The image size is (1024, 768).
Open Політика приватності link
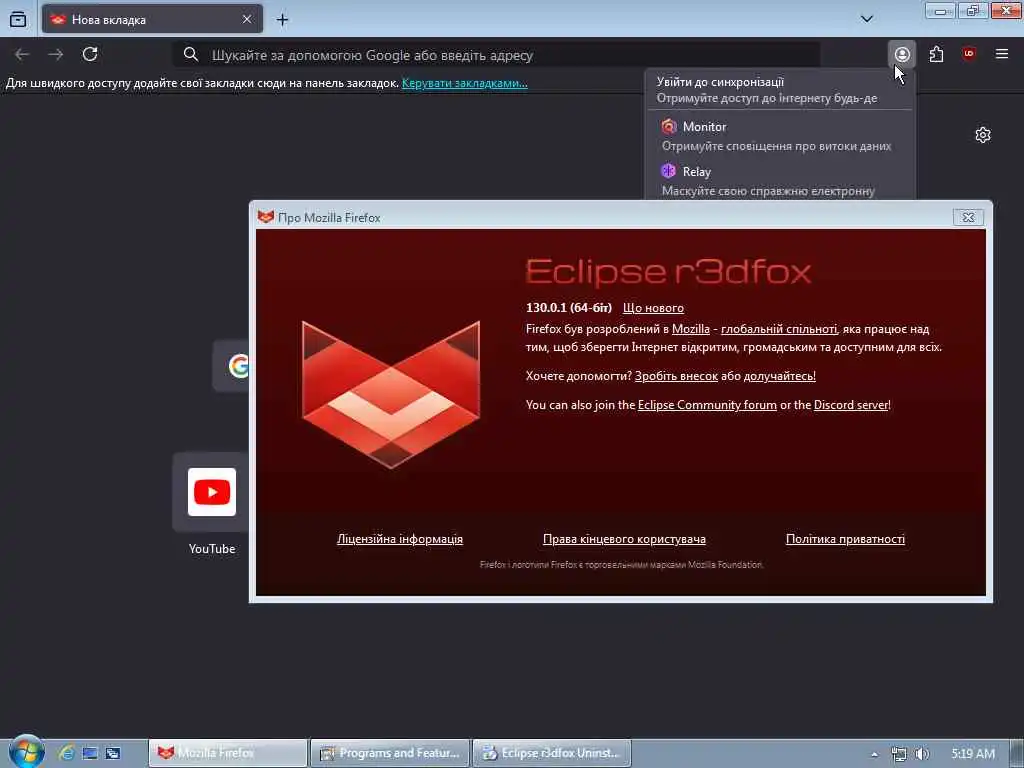click(845, 539)
